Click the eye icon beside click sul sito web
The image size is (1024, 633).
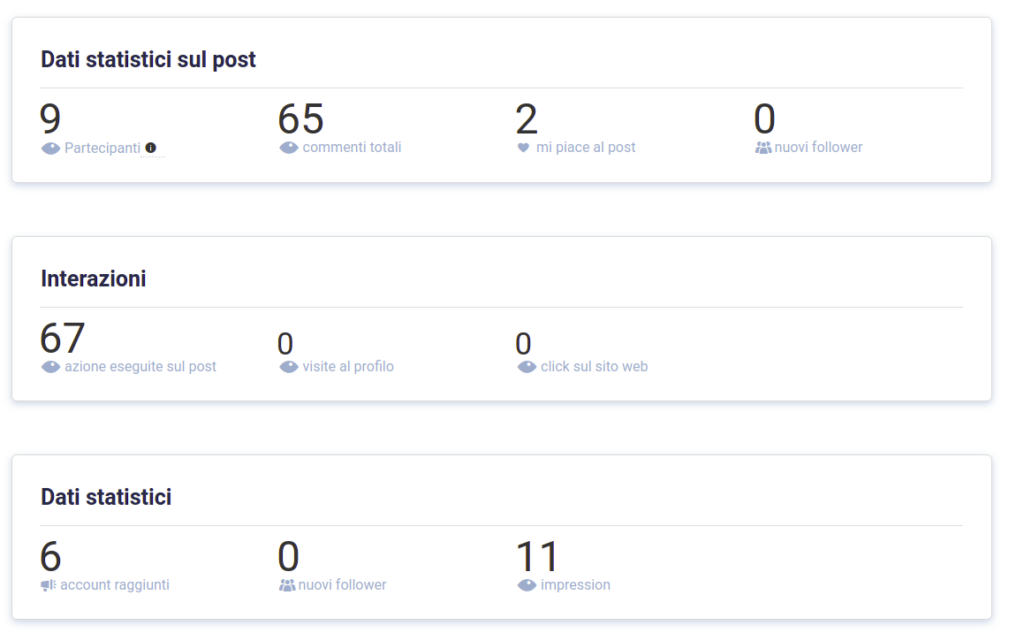point(526,367)
